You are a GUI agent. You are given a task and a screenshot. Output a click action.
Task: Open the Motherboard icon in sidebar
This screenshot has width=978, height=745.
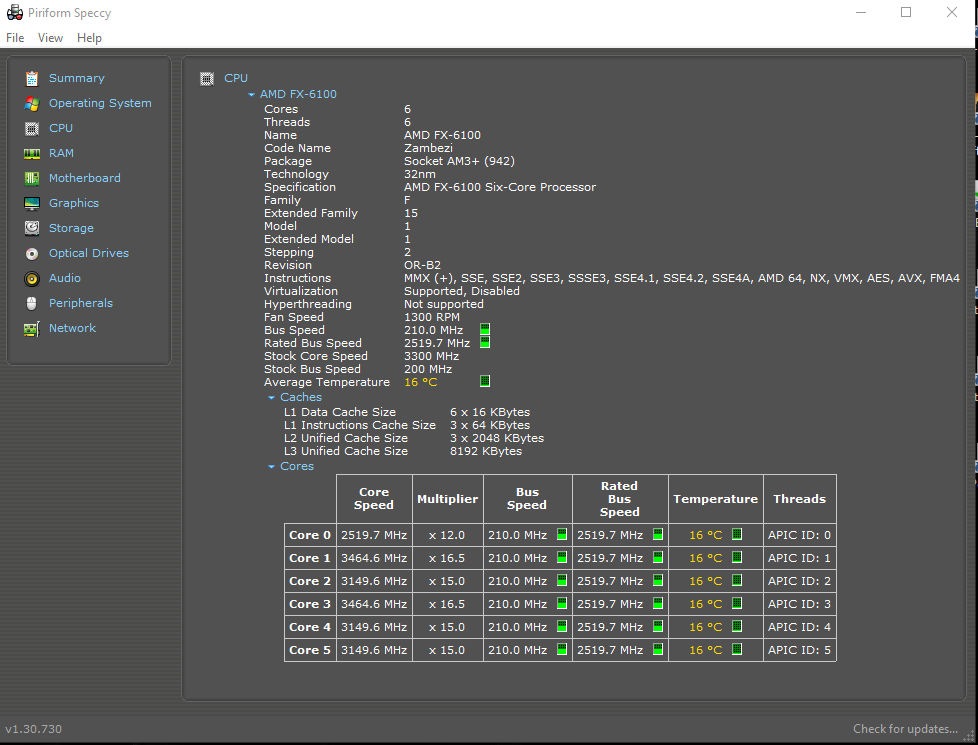[x=32, y=178]
